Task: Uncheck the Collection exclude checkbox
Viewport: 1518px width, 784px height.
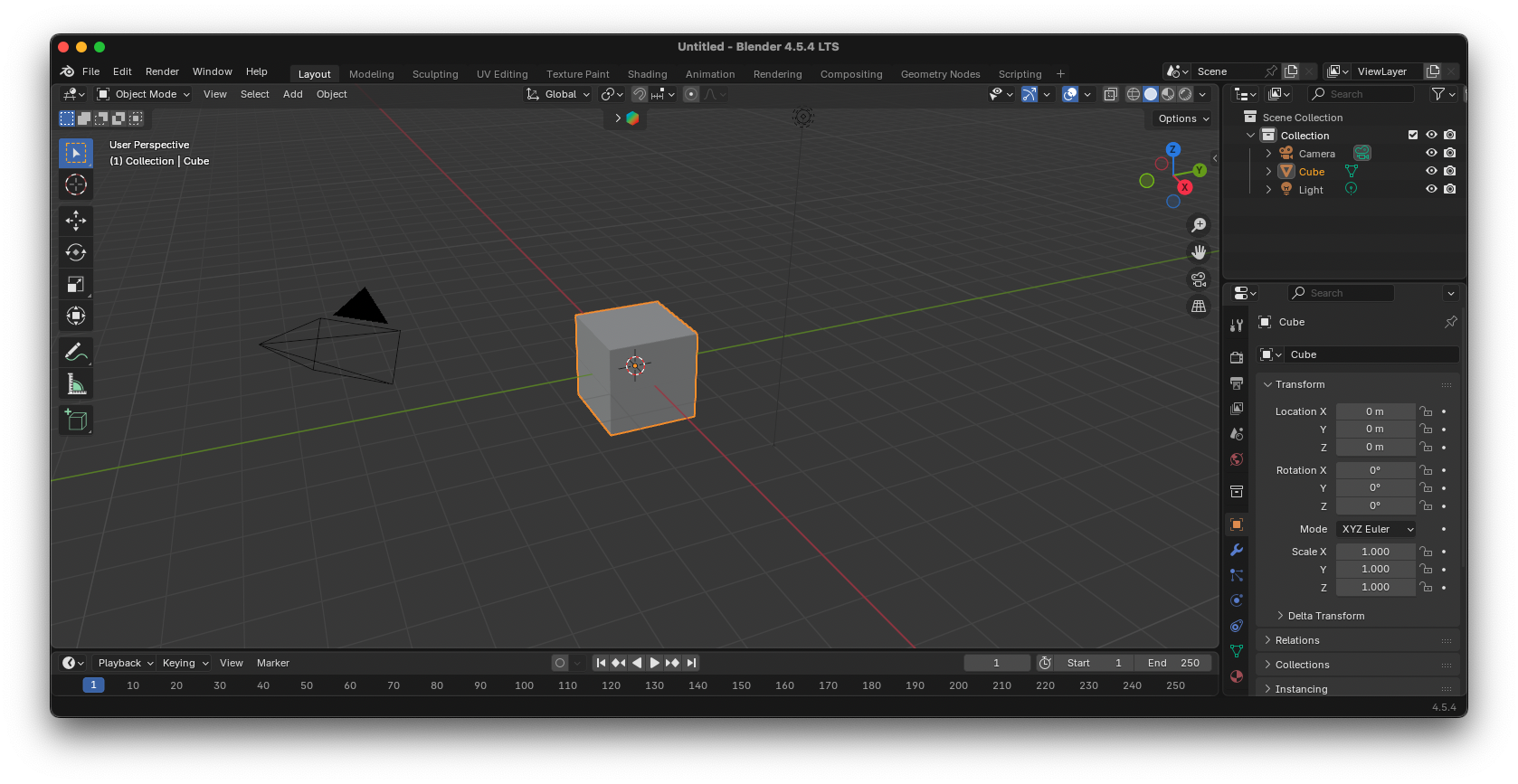Action: [1413, 135]
